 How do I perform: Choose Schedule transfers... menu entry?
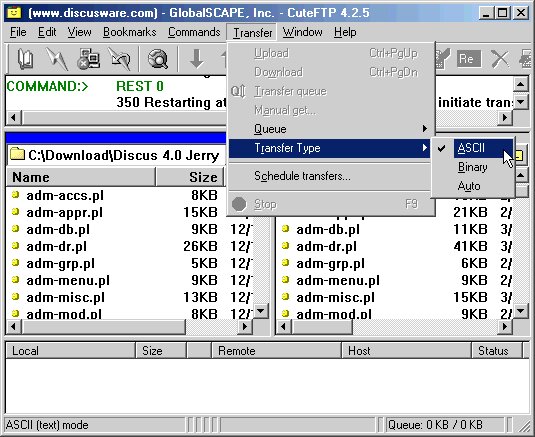[330, 176]
